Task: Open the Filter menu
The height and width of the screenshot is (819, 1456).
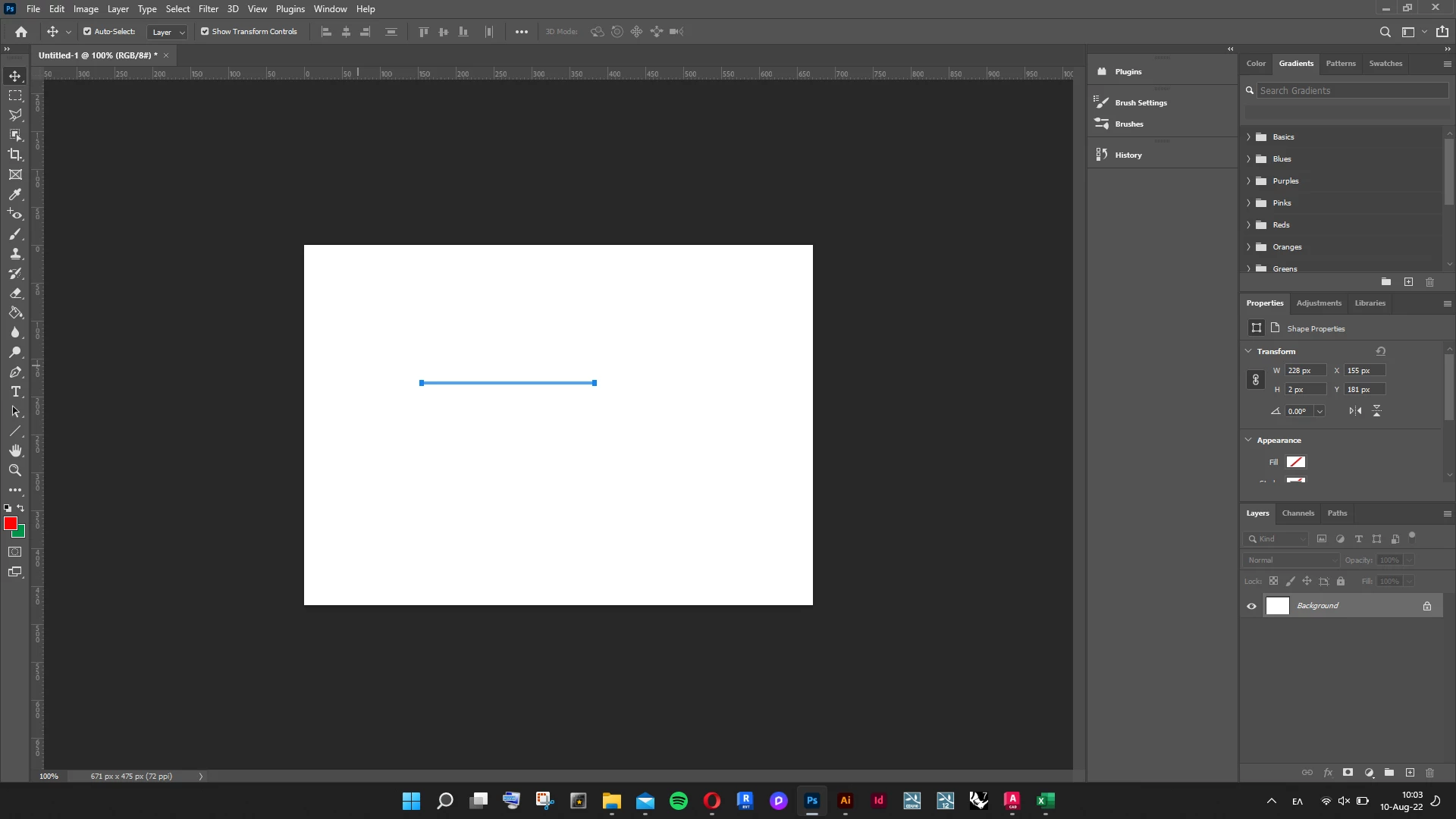Action: pos(208,9)
